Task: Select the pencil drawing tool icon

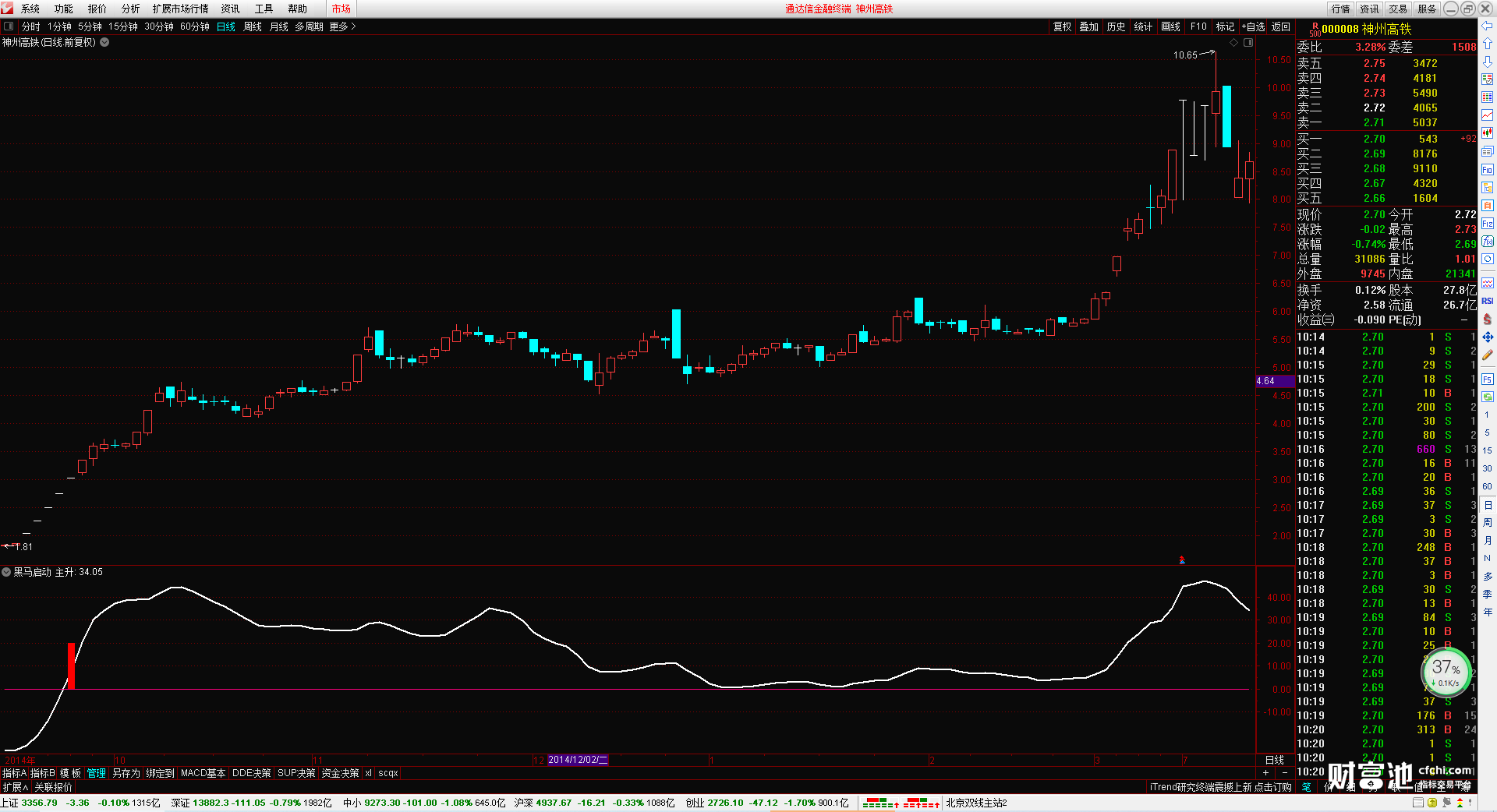Action: 1488,355
